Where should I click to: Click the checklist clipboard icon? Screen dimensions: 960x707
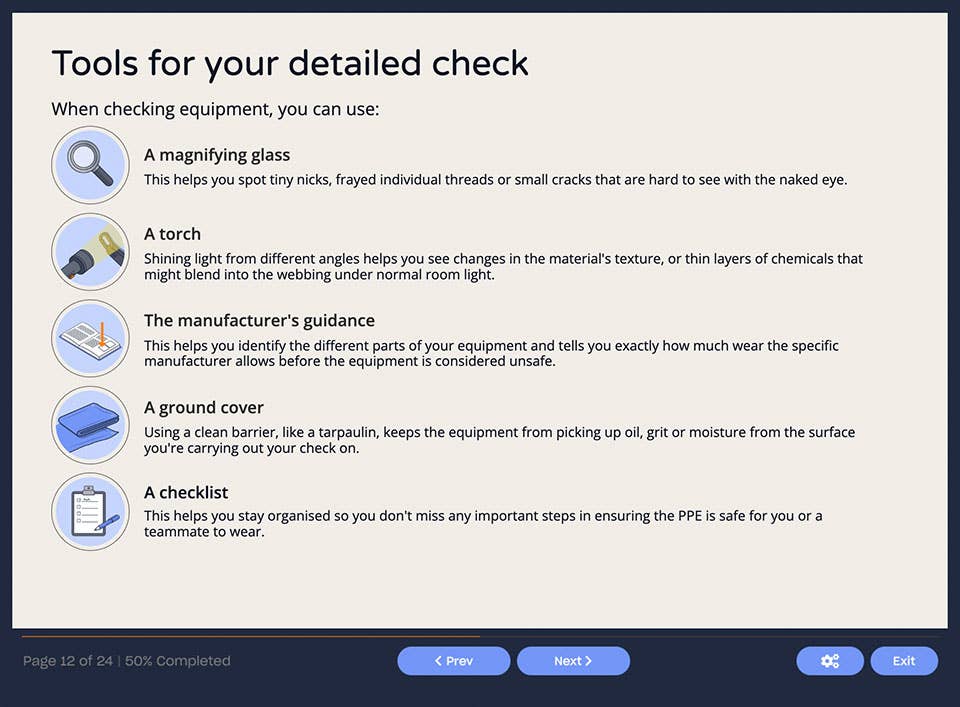(90, 511)
